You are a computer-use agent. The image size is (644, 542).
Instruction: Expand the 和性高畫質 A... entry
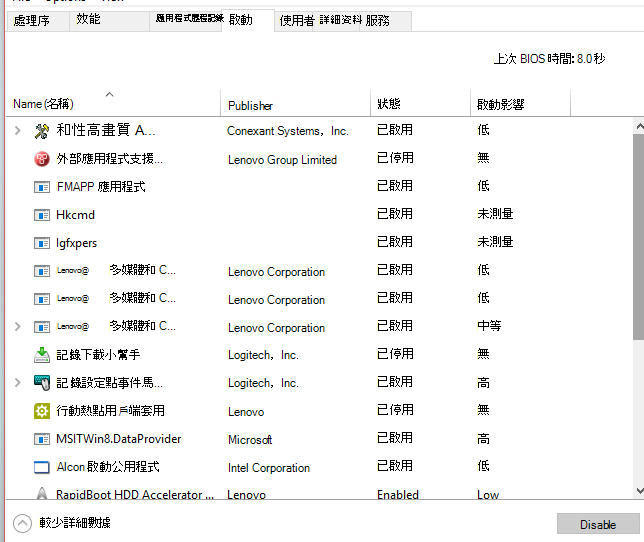[x=17, y=131]
